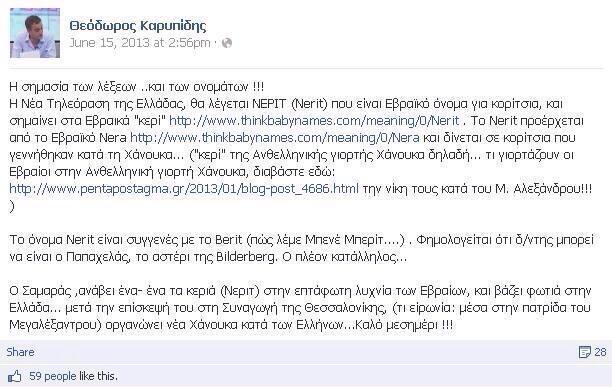Click the globe public-privacy icon
Screen dimensions: 612x388
tap(227, 43)
